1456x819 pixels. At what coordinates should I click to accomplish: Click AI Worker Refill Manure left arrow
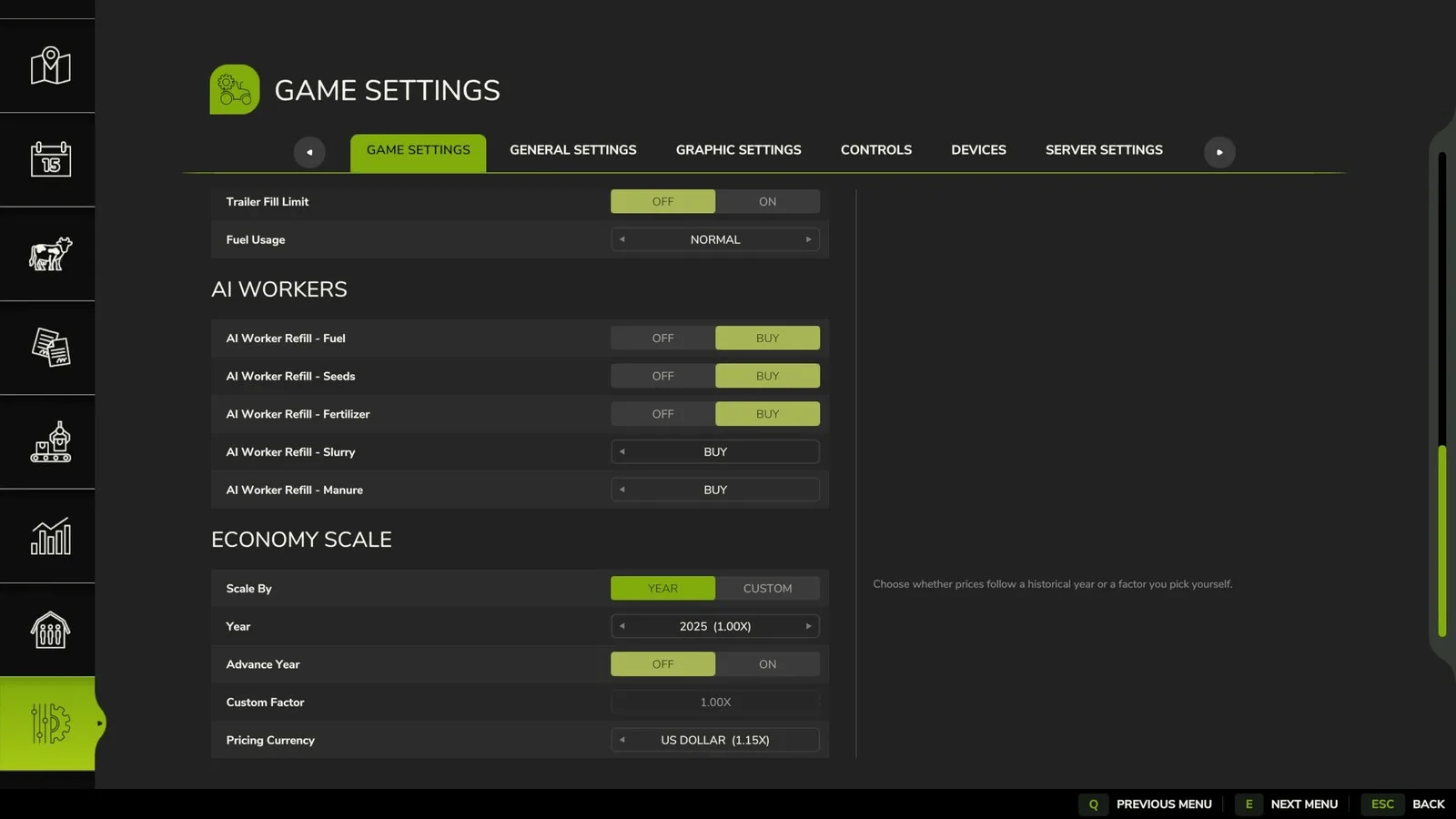point(622,490)
